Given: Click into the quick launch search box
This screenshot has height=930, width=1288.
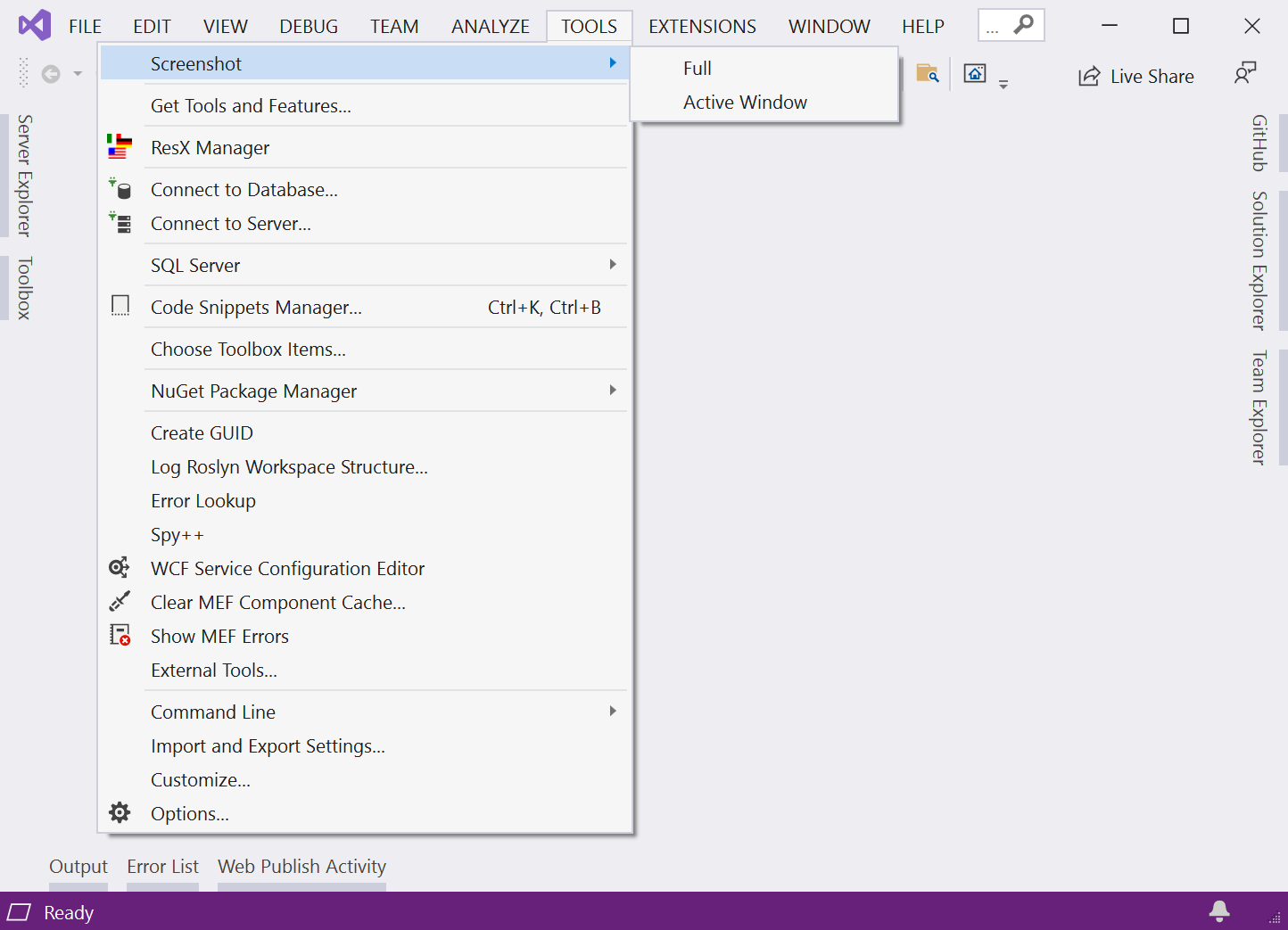Looking at the screenshot, I should point(1011,25).
